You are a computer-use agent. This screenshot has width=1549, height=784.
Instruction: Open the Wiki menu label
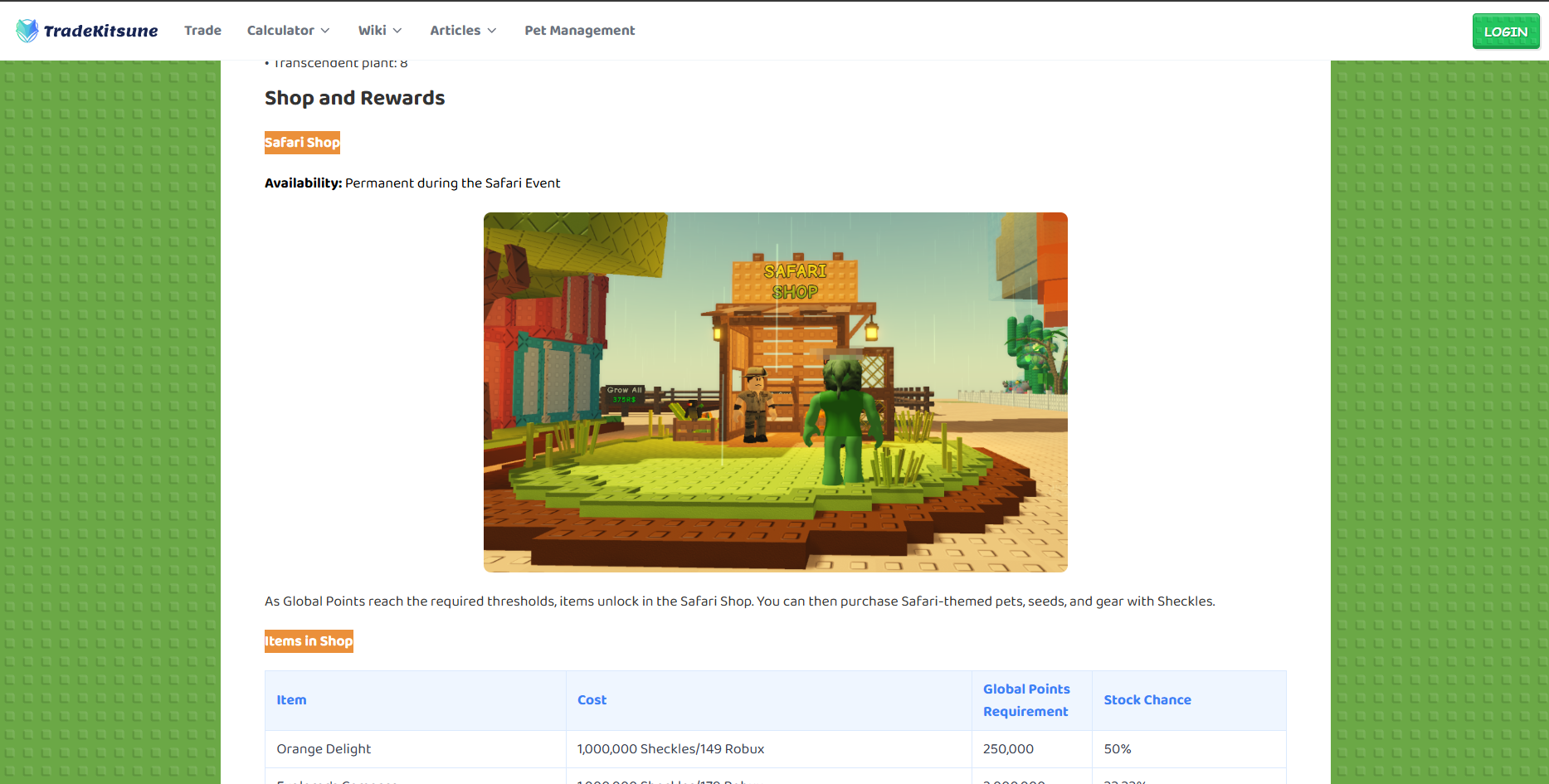[373, 30]
